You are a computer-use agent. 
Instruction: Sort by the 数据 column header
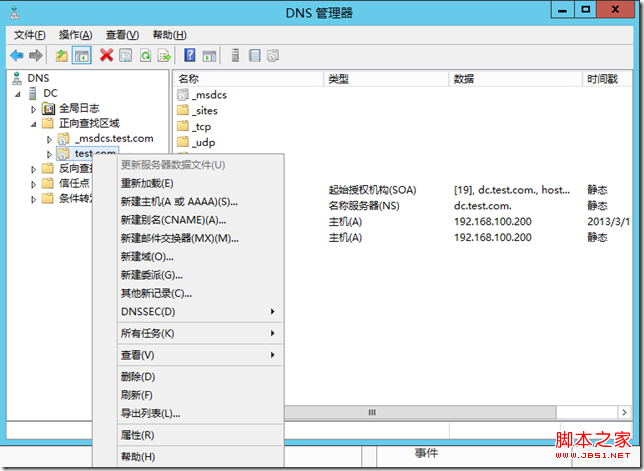pos(516,79)
